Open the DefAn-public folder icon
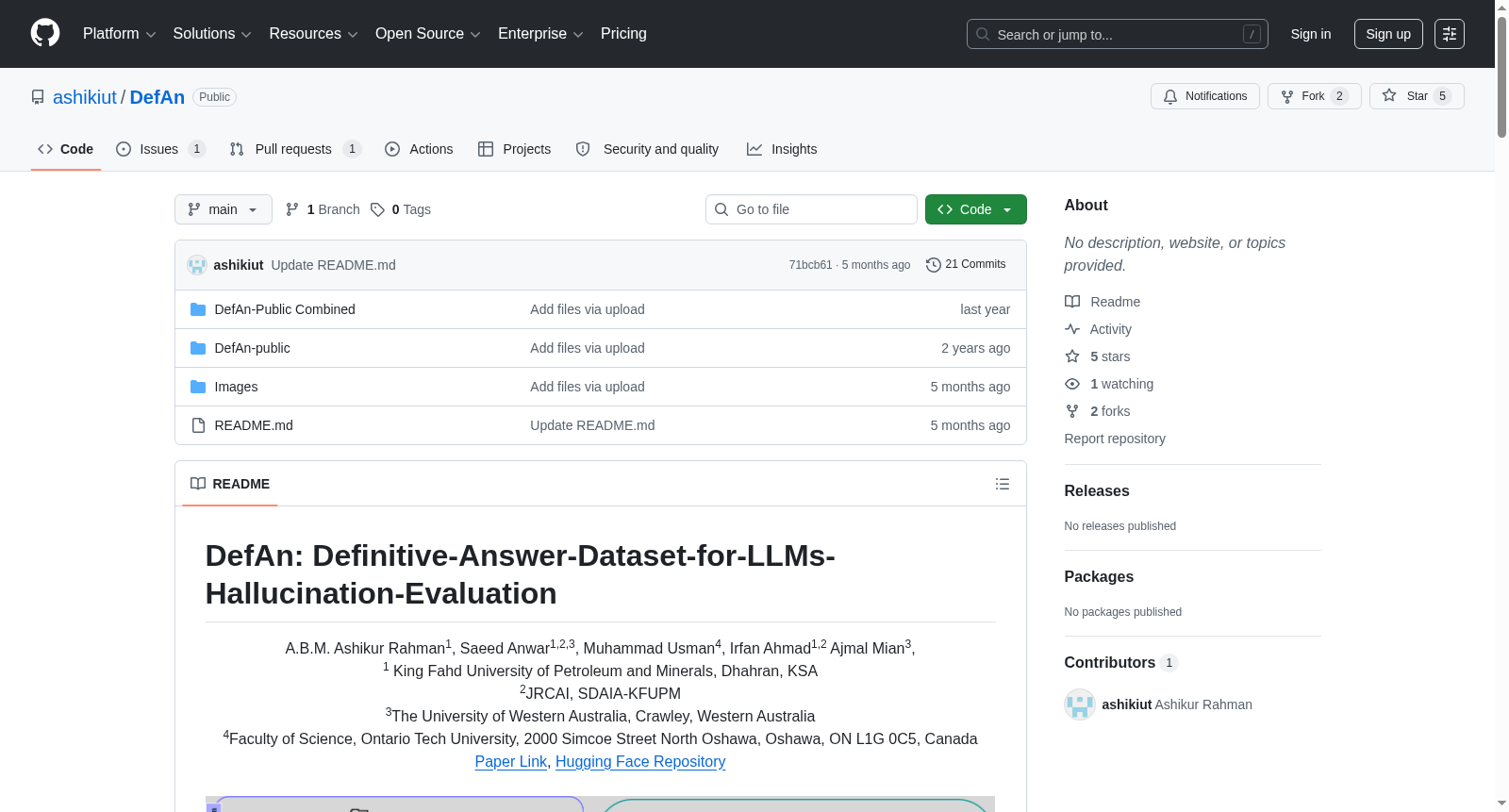Screen dimensions: 1509x812 (198, 348)
